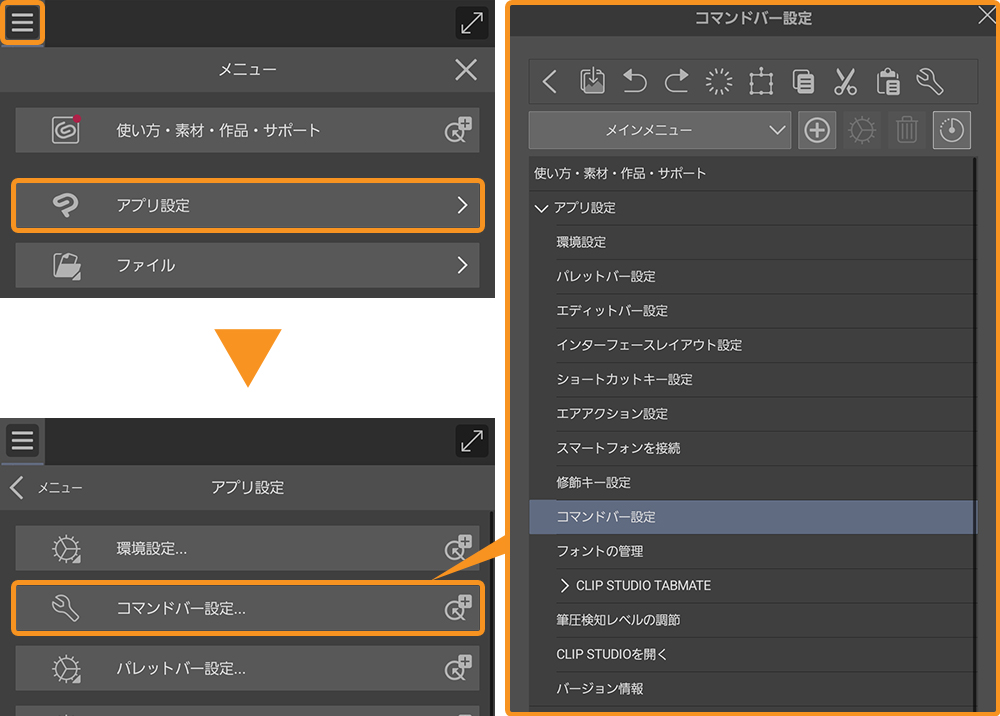Click the reset to default clock icon
Screen dimensions: 1000x716
[x=951, y=130]
